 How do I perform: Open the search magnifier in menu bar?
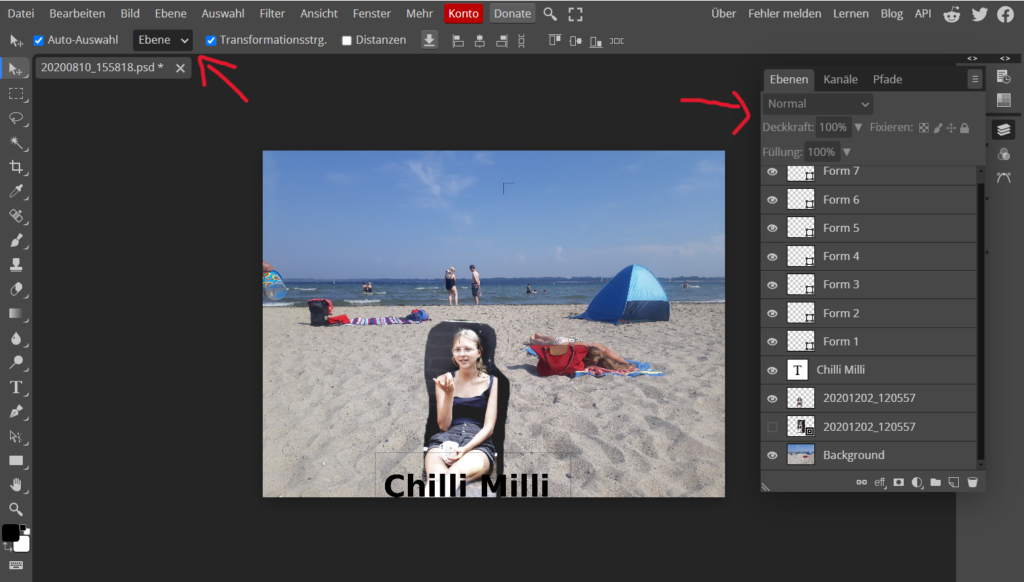pos(550,14)
